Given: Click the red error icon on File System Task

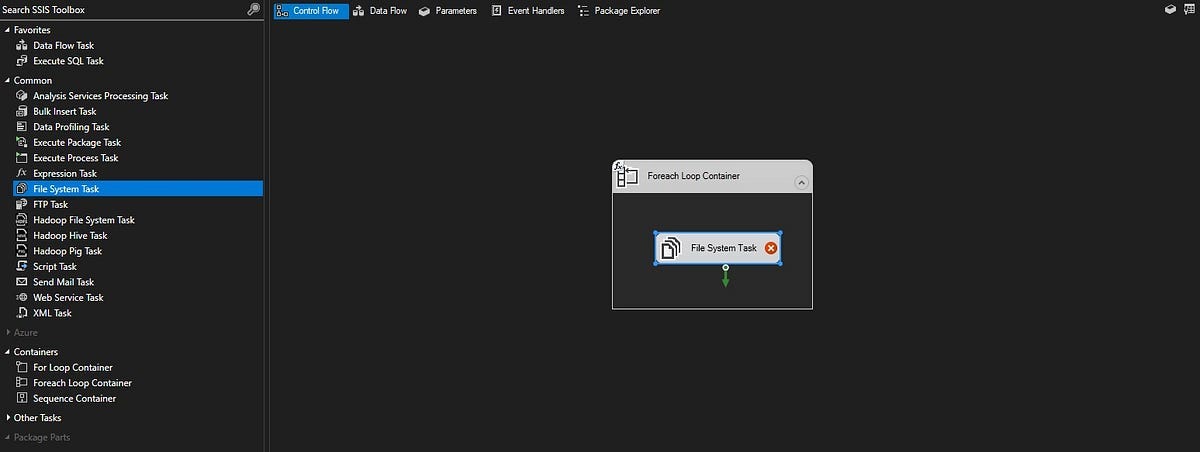Looking at the screenshot, I should point(771,248).
